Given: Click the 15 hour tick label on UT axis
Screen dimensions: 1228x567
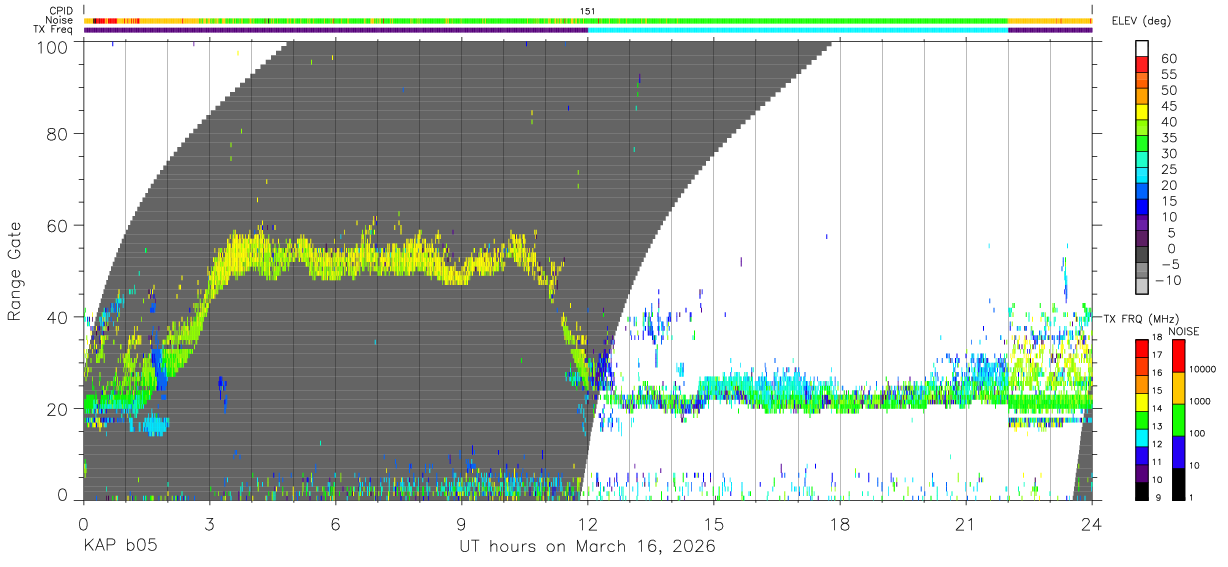Looking at the screenshot, I should (x=714, y=525).
